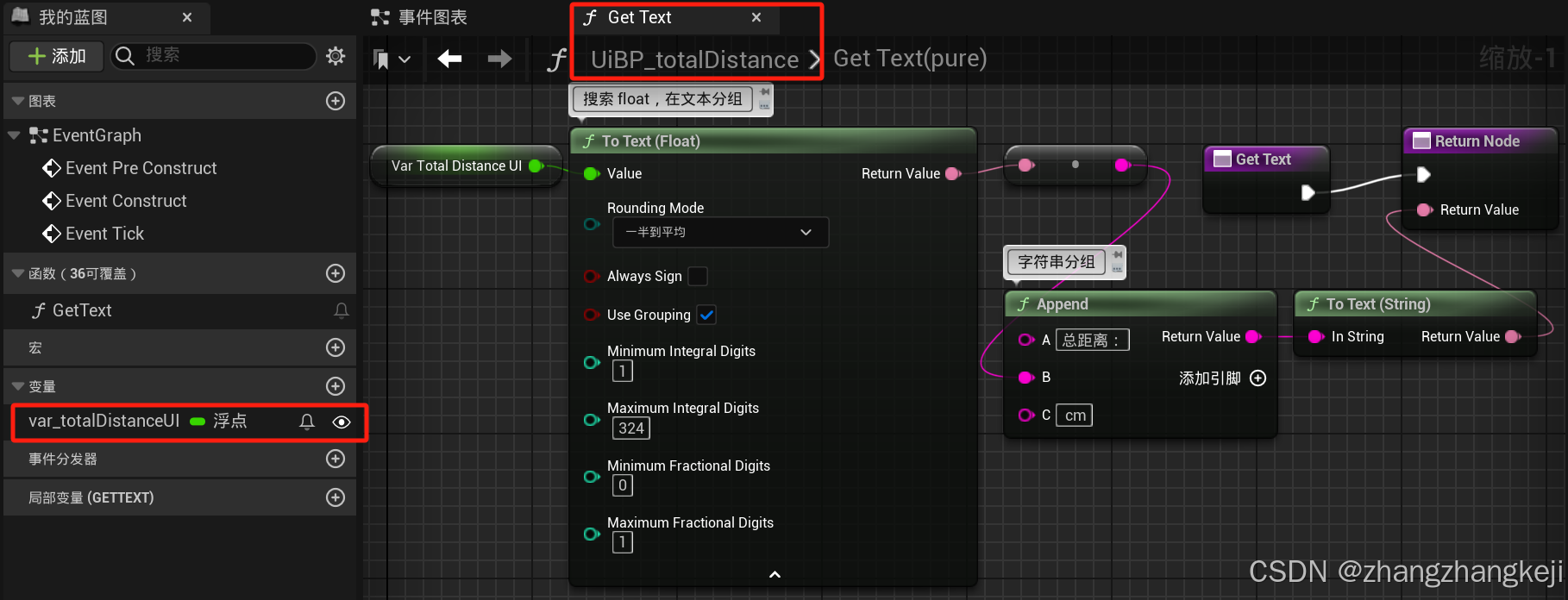Collapse the 图表 section
The width and height of the screenshot is (1568, 600).
pyautogui.click(x=17, y=101)
